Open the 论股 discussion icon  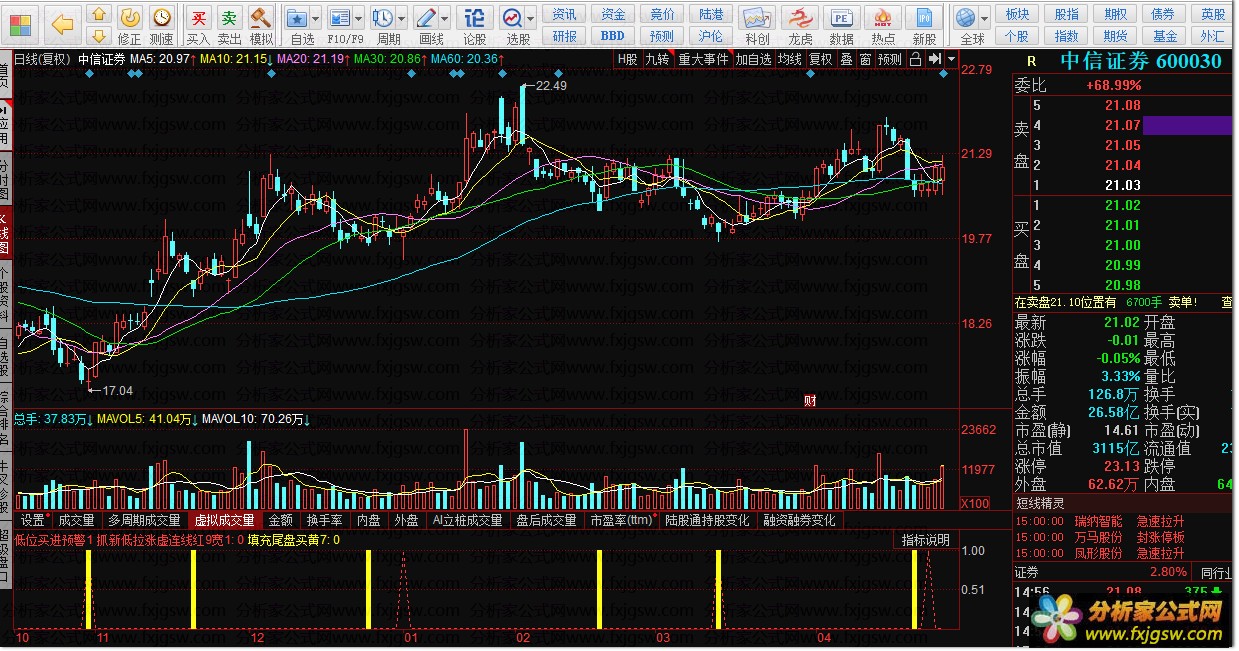coord(475,24)
